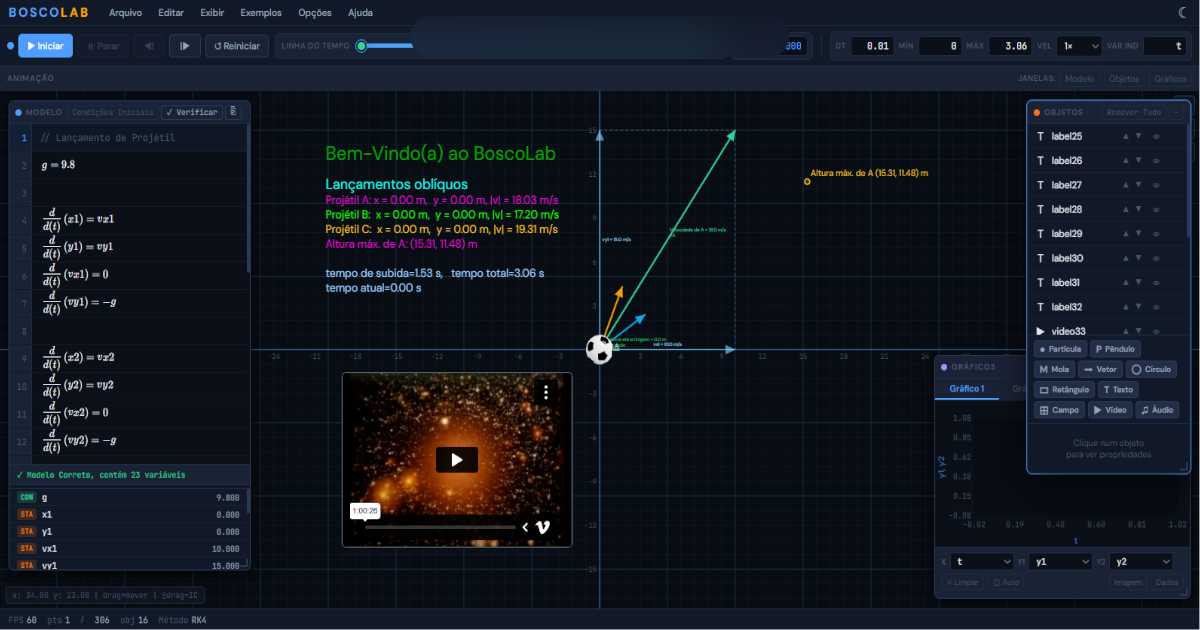The height and width of the screenshot is (630, 1200).
Task: Move label25 up in list
Action: [x=1124, y=136]
